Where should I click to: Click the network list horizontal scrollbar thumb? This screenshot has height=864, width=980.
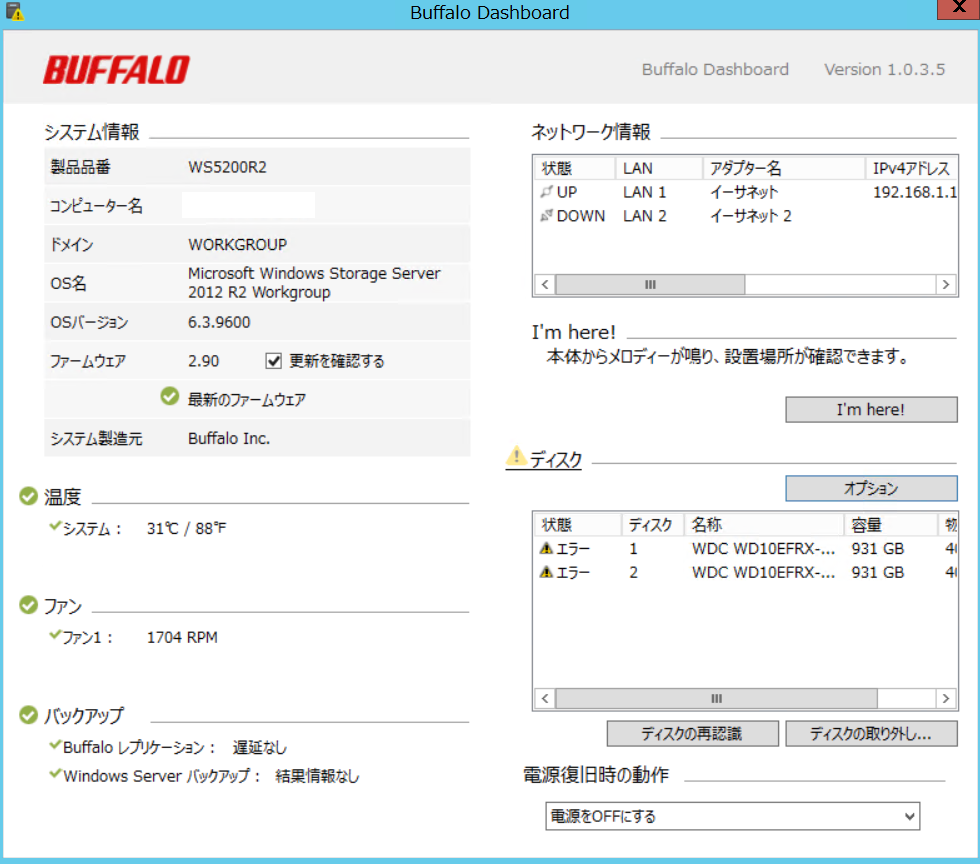pos(650,284)
